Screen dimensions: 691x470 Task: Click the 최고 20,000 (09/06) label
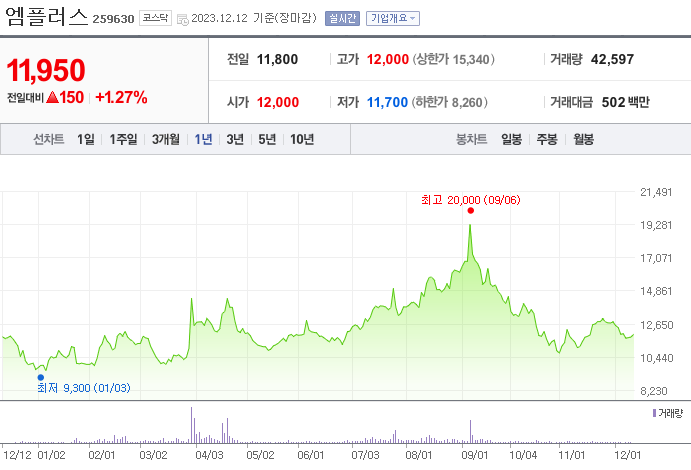coord(471,200)
